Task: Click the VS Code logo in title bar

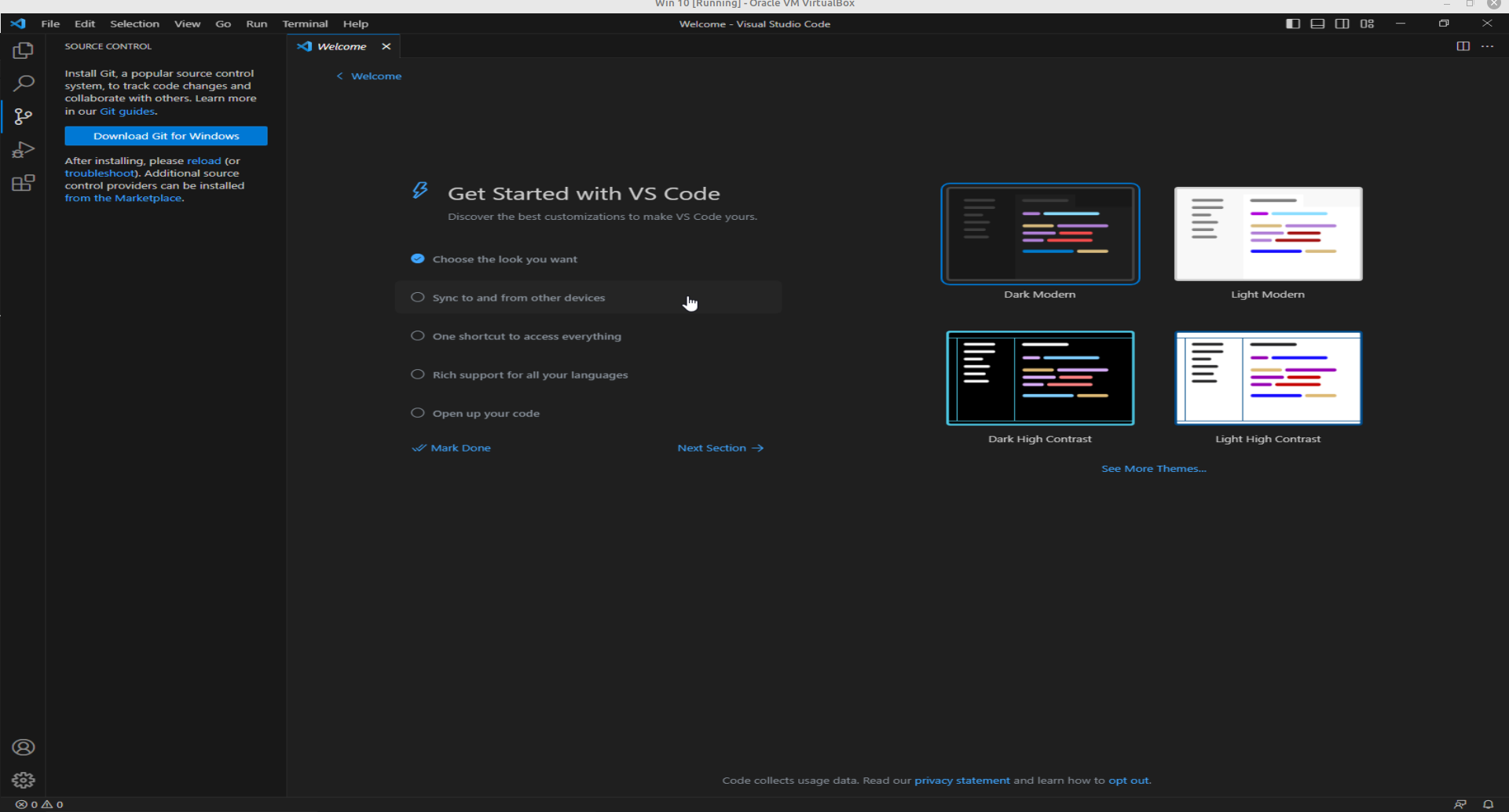Action: (x=18, y=24)
